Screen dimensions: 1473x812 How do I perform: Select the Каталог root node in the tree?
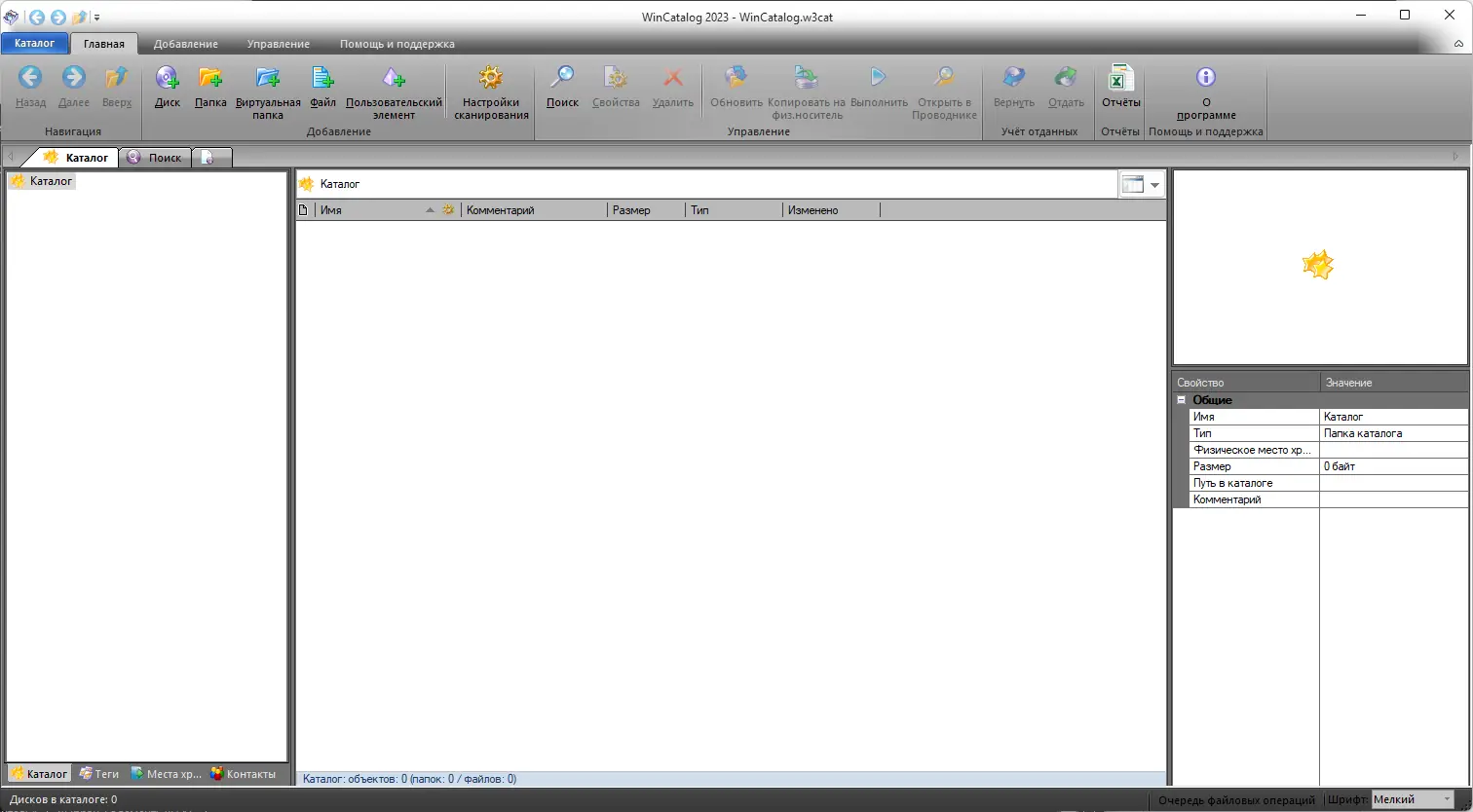click(x=43, y=181)
